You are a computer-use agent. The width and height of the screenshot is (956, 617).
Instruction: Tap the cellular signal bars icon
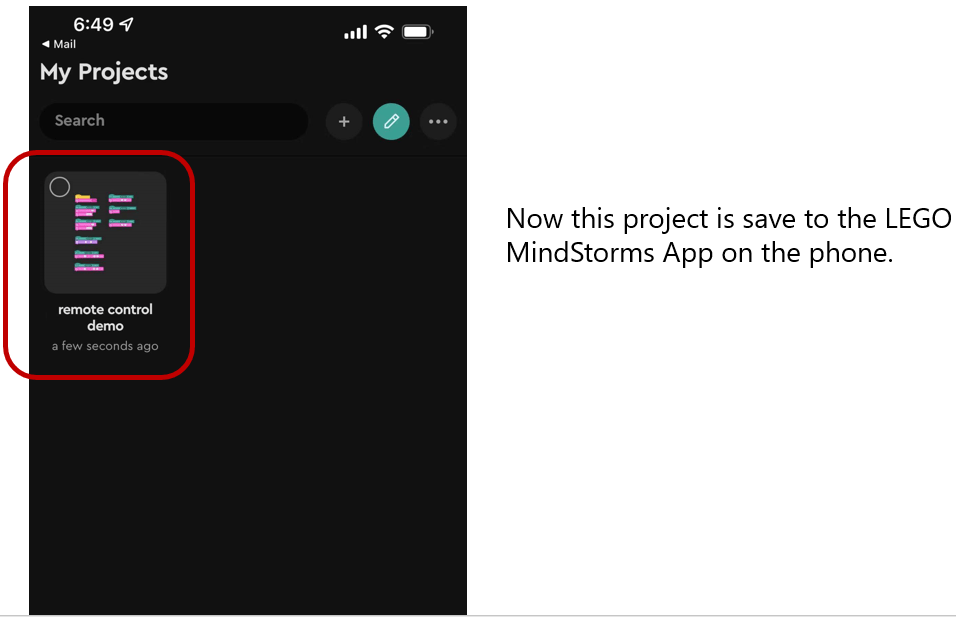tap(355, 32)
